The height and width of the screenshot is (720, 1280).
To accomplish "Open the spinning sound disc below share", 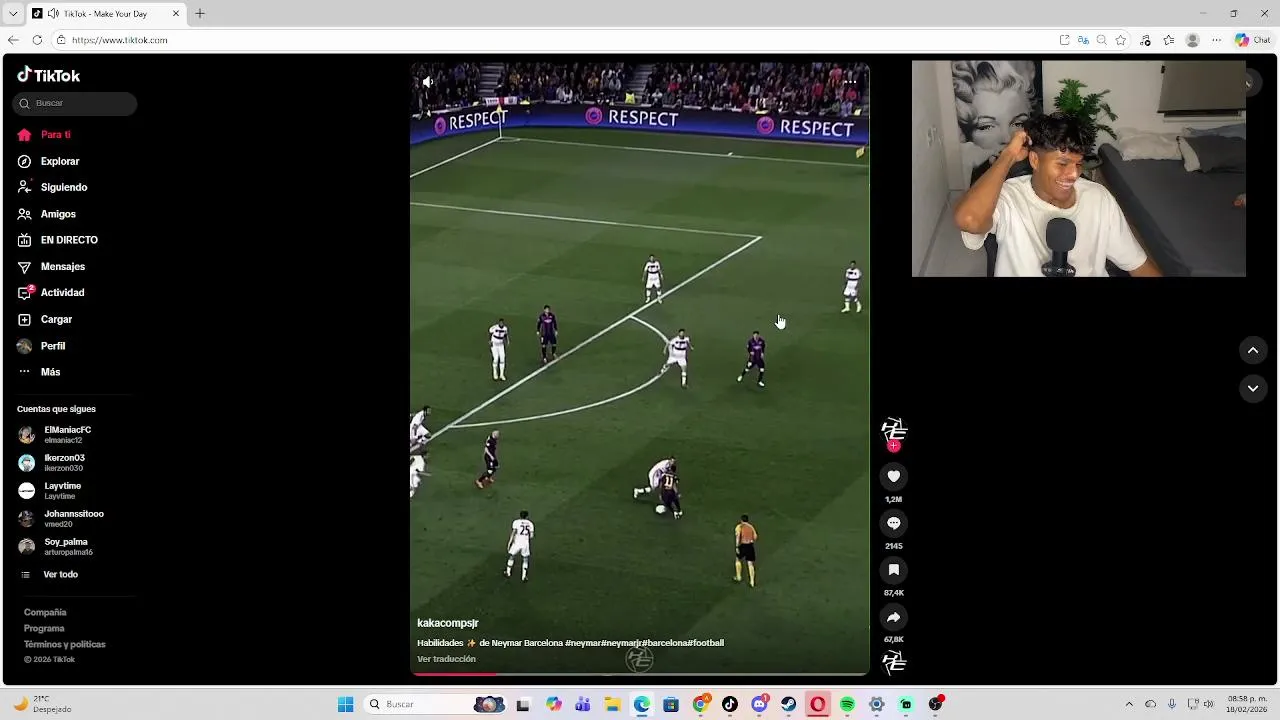I will 894,662.
